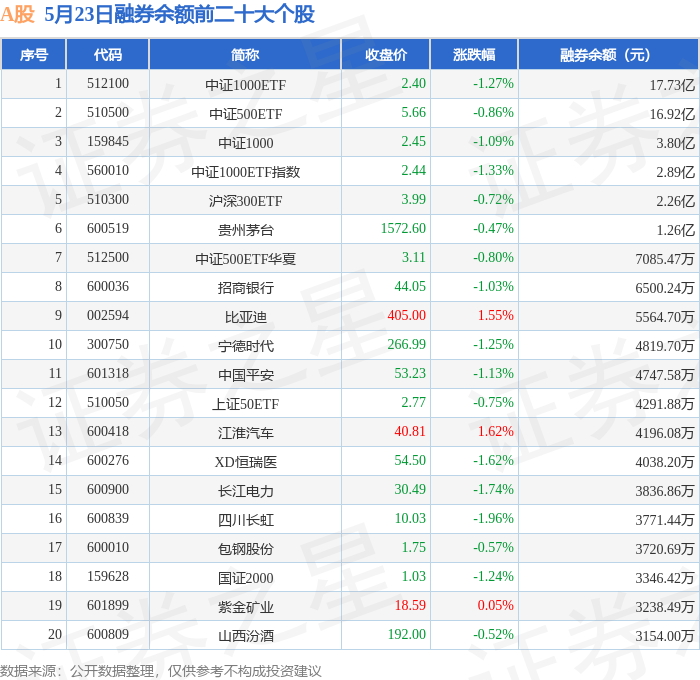The height and width of the screenshot is (680, 700).
Task: Select the name 包钢股份
Action: pyautogui.click(x=246, y=549)
